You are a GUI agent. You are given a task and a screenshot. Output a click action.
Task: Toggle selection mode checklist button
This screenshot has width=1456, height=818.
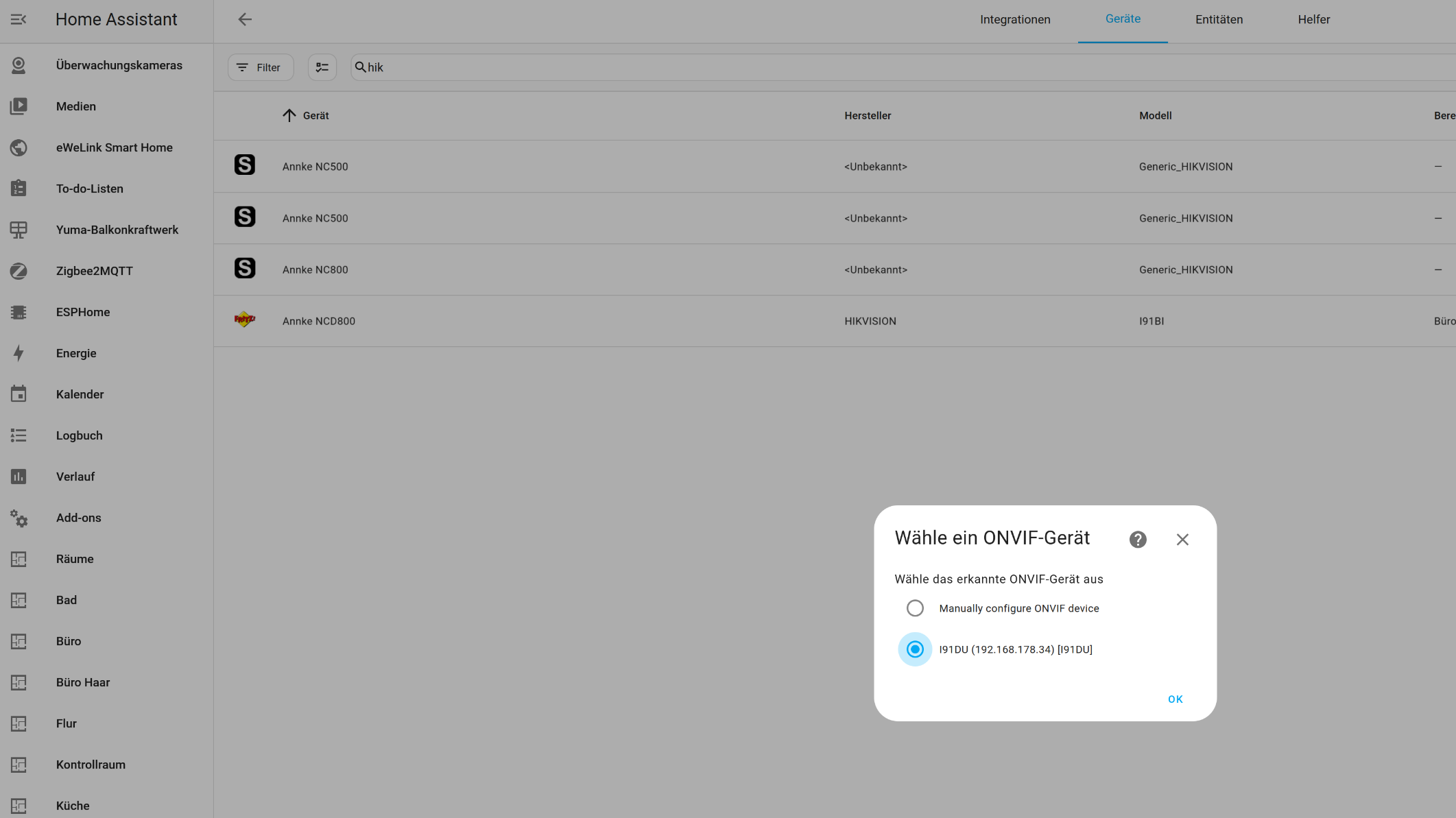322,67
